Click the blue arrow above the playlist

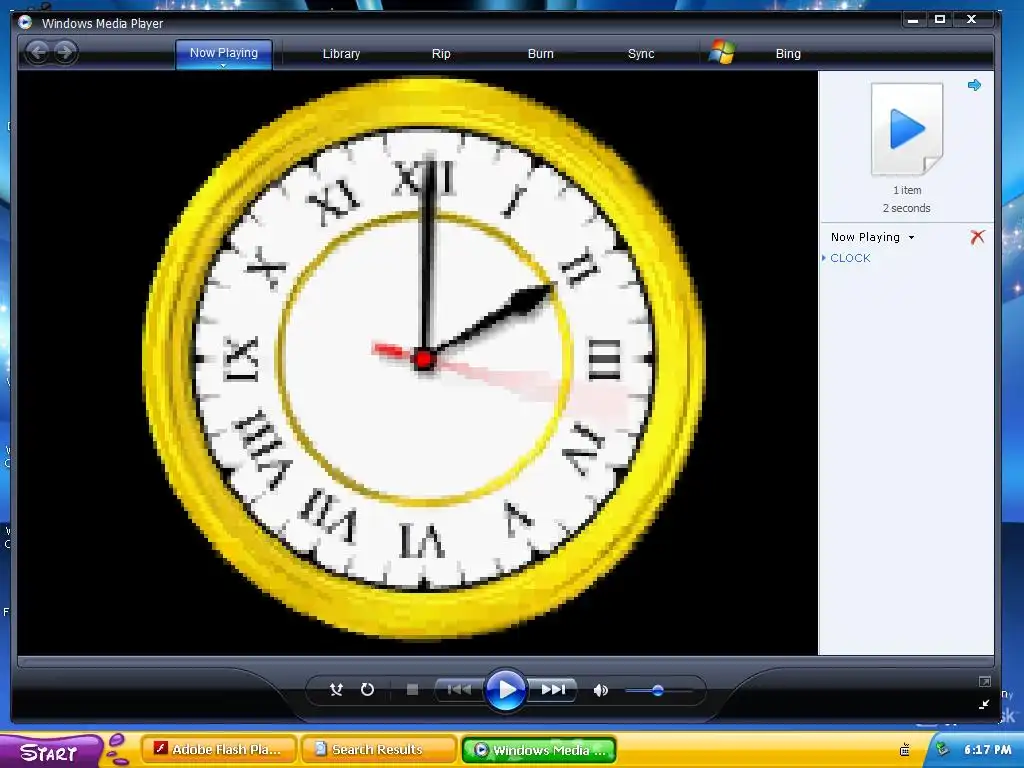click(974, 85)
